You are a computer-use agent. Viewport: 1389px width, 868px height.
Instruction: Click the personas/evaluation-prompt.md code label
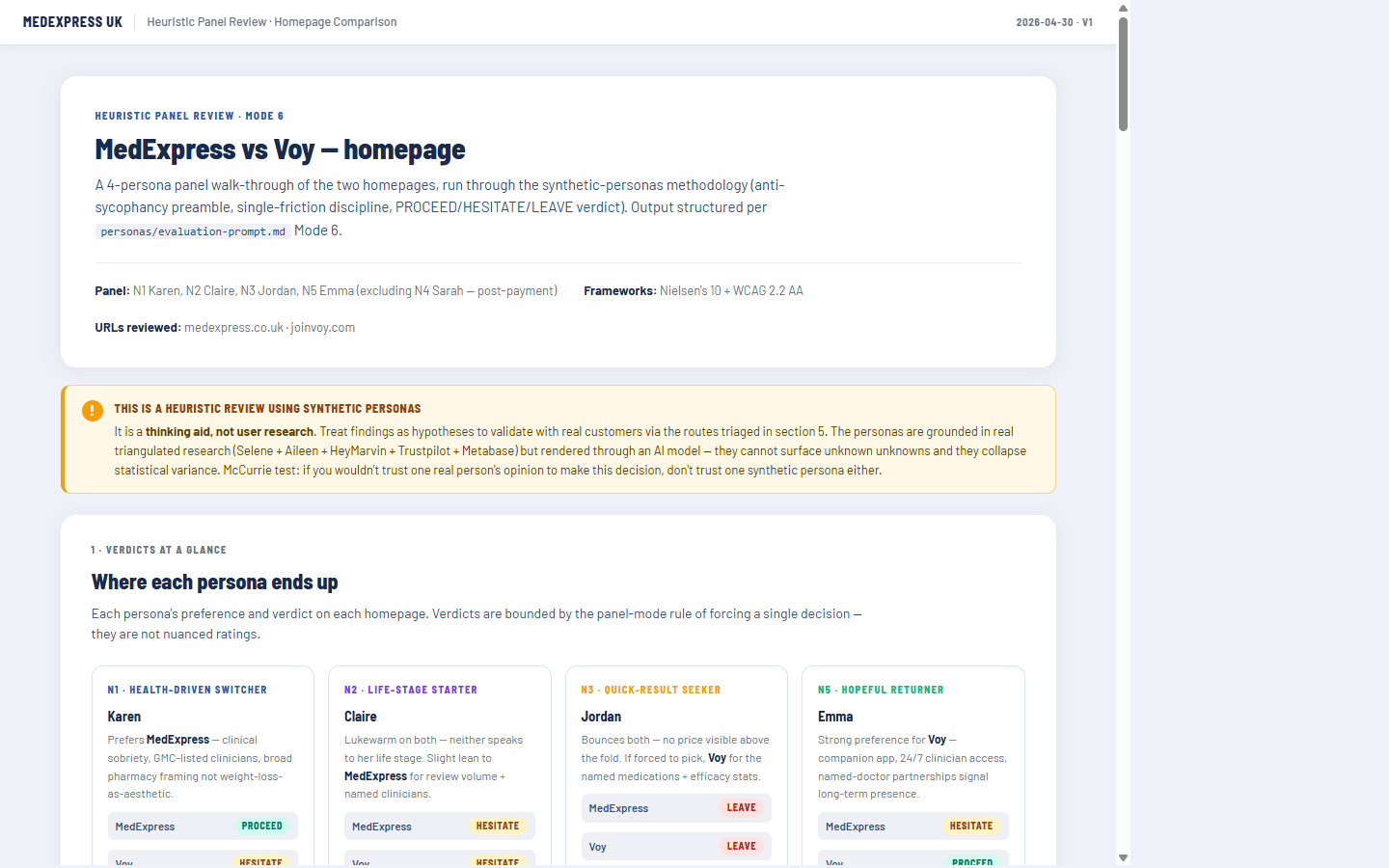pyautogui.click(x=193, y=231)
